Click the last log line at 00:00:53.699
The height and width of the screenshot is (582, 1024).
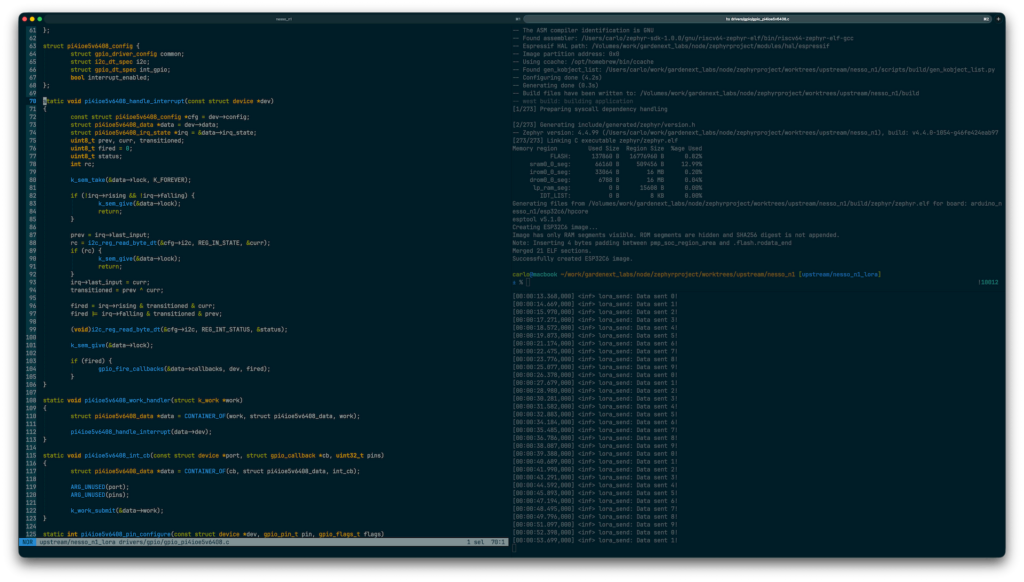click(595, 541)
